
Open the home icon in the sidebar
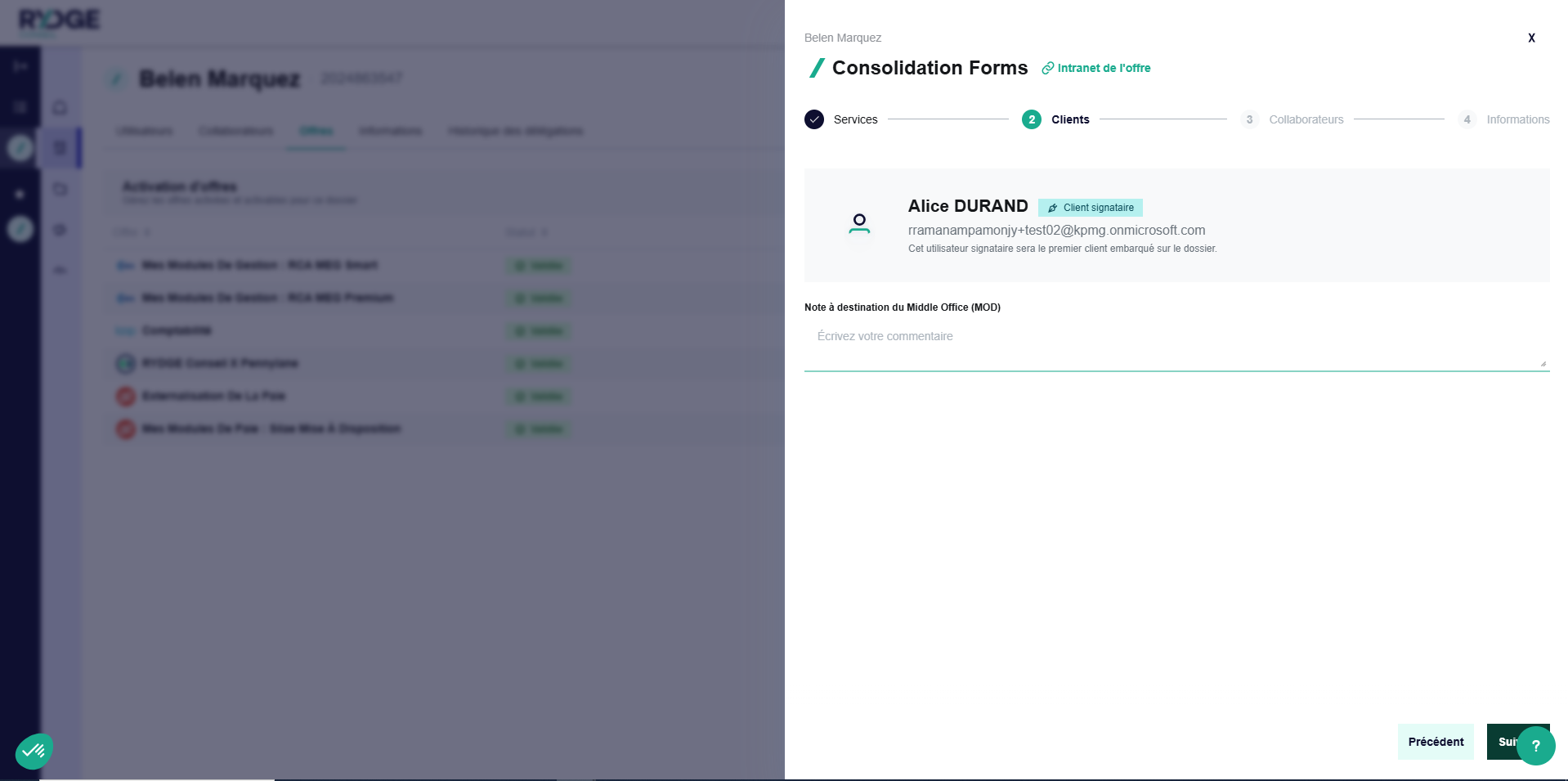tap(60, 108)
